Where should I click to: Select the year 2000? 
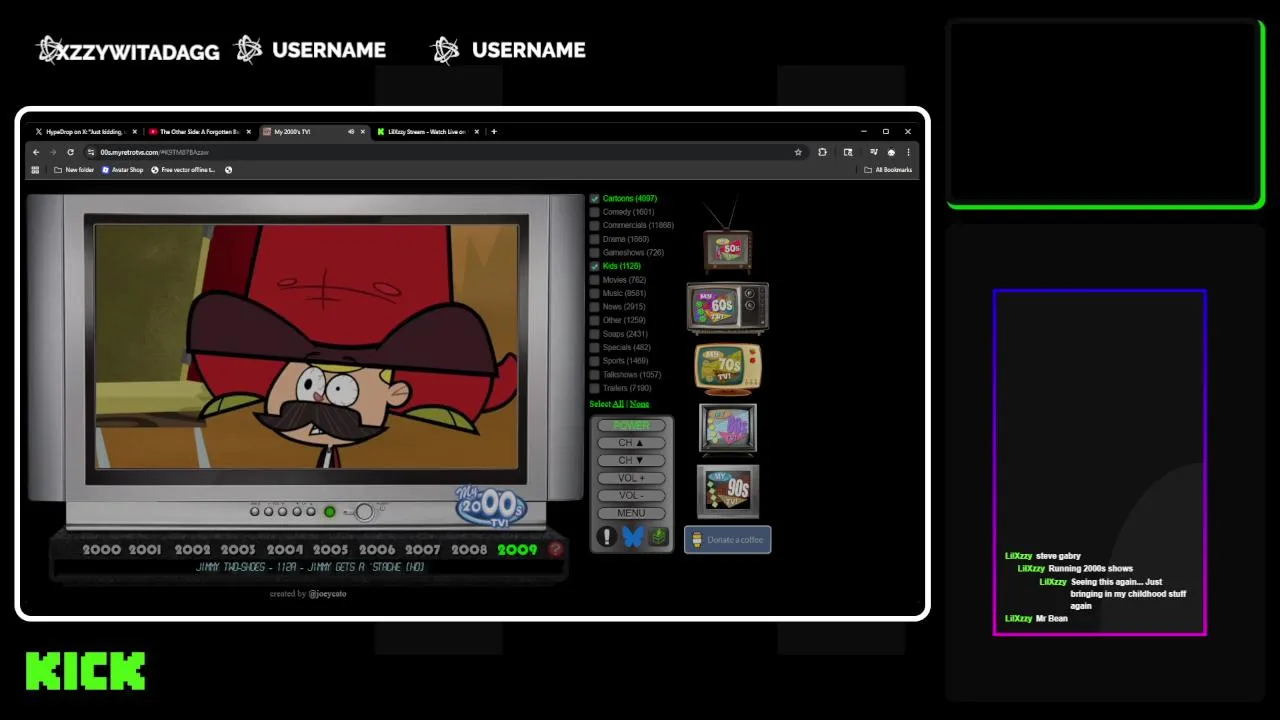click(x=101, y=549)
